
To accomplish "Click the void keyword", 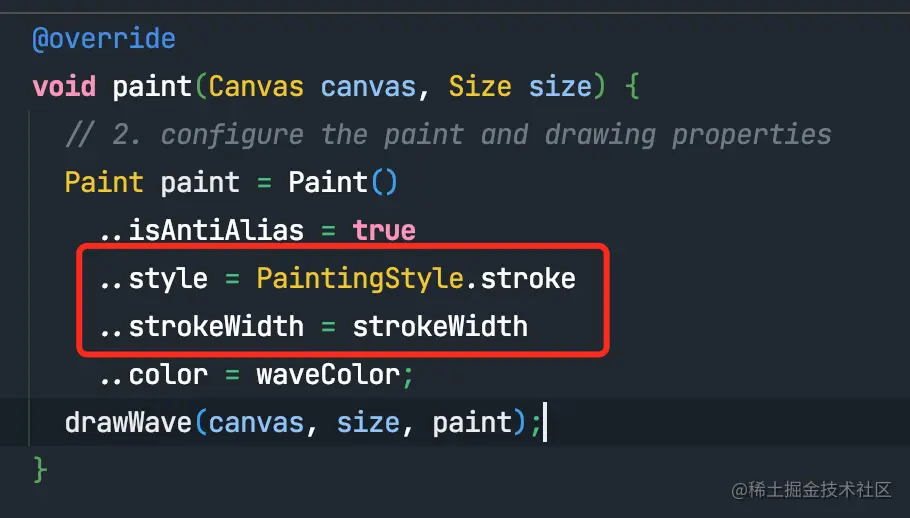I will 64,86.
